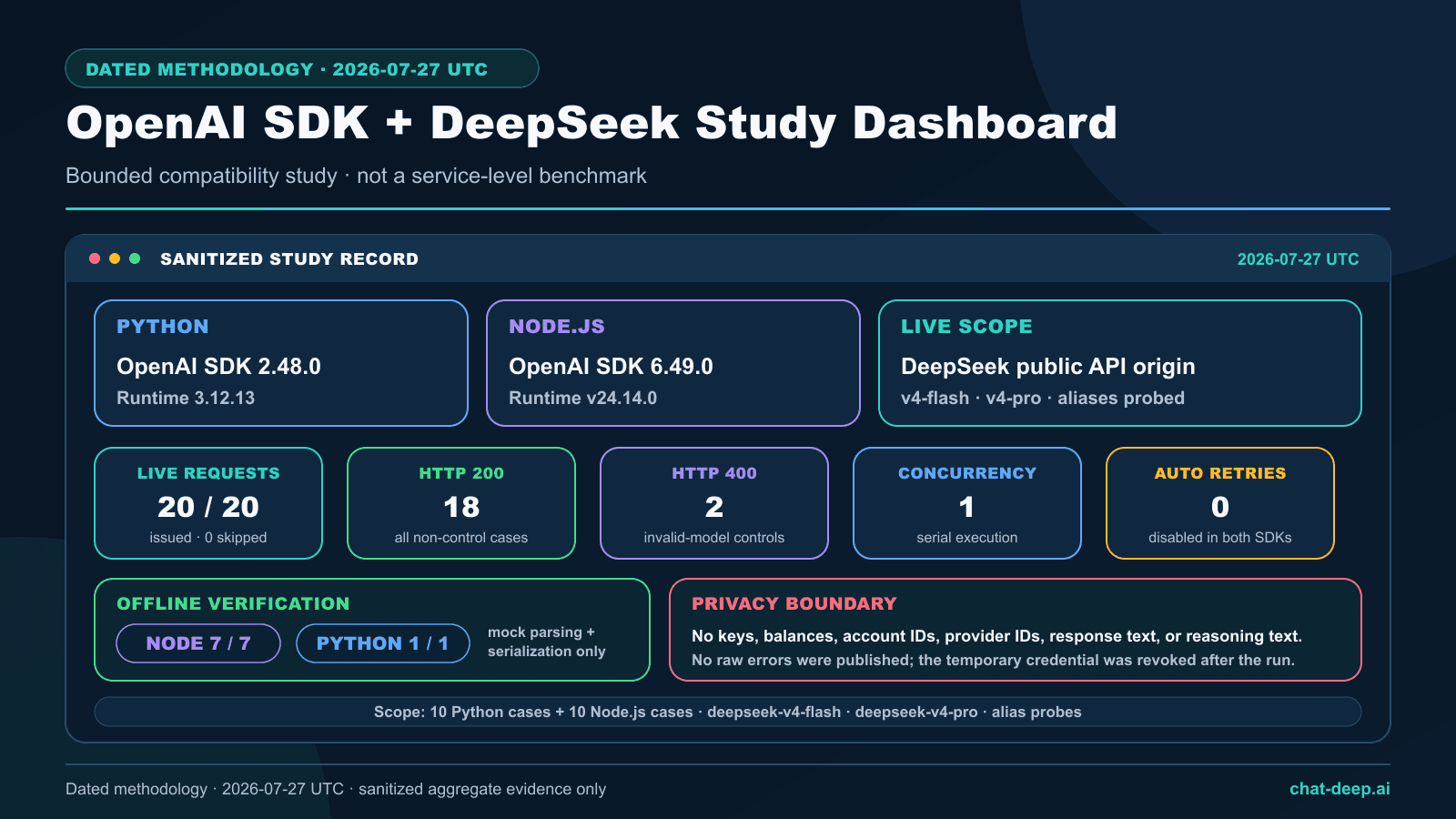The image size is (1456, 819).
Task: Click 'all non-control cases' caption
Action: (461, 538)
